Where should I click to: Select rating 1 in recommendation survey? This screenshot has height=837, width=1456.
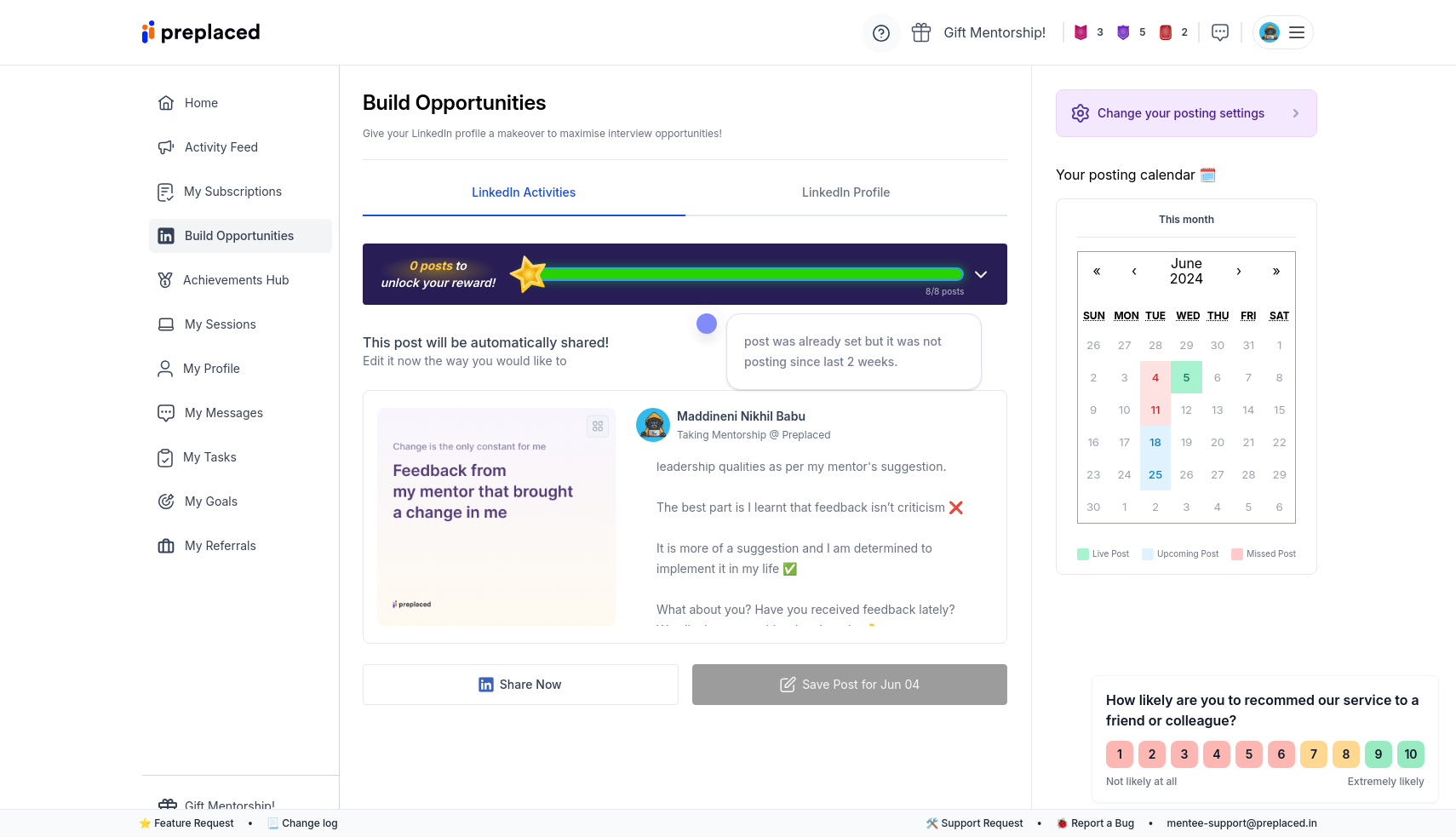point(1120,754)
